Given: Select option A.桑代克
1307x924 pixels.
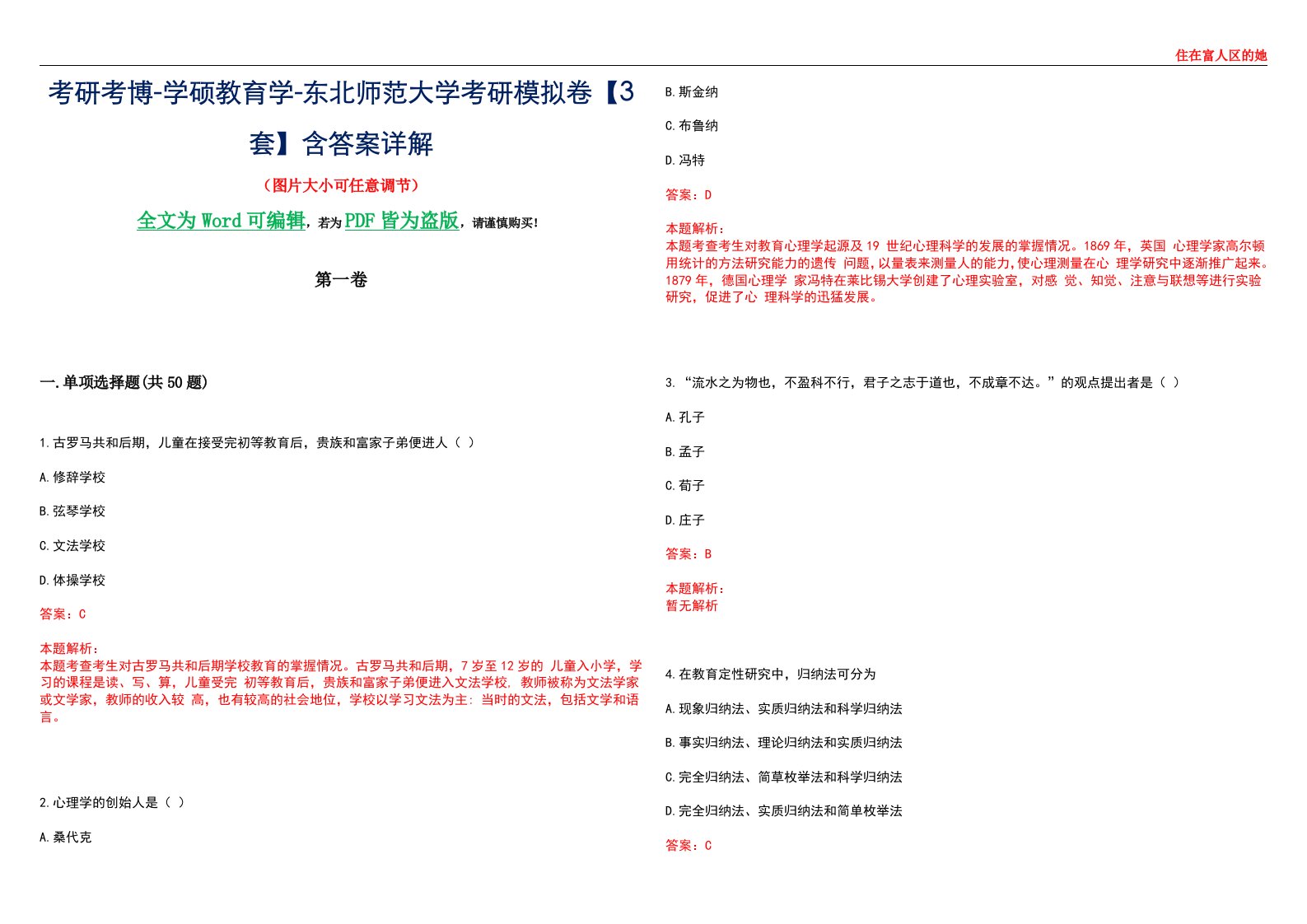Looking at the screenshot, I should tap(66, 838).
